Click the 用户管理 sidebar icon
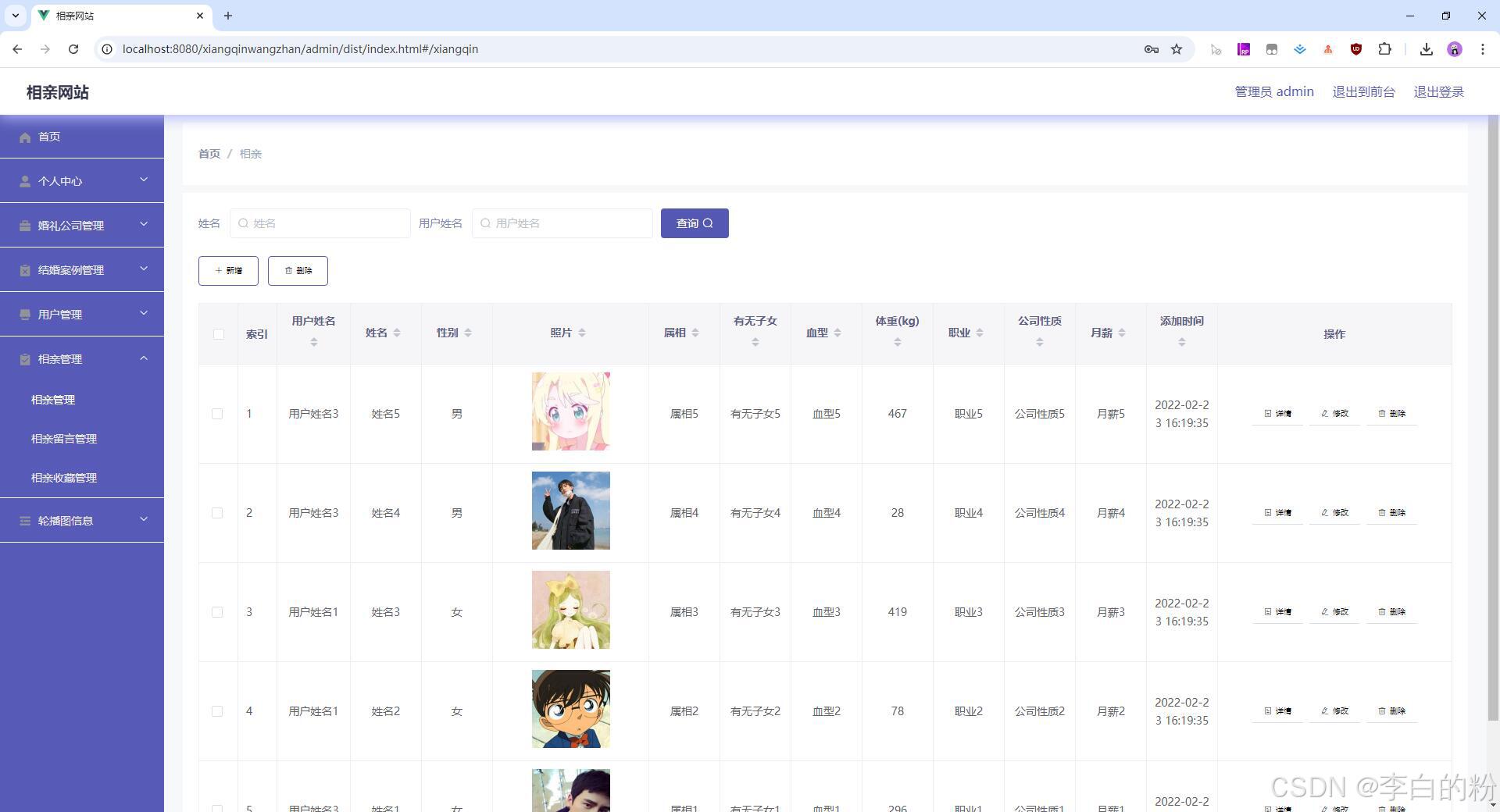 (25, 315)
